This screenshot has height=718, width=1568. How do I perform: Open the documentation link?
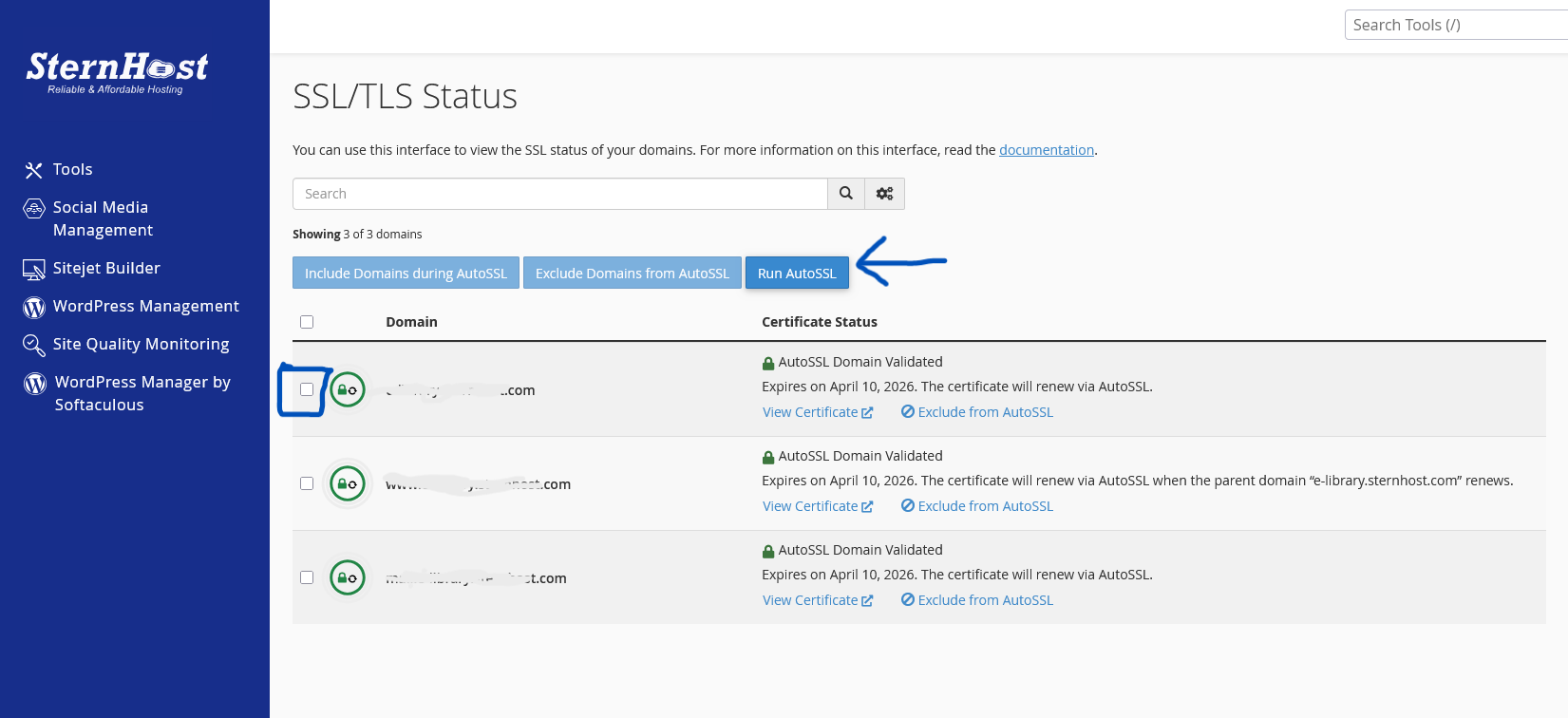tap(1046, 150)
